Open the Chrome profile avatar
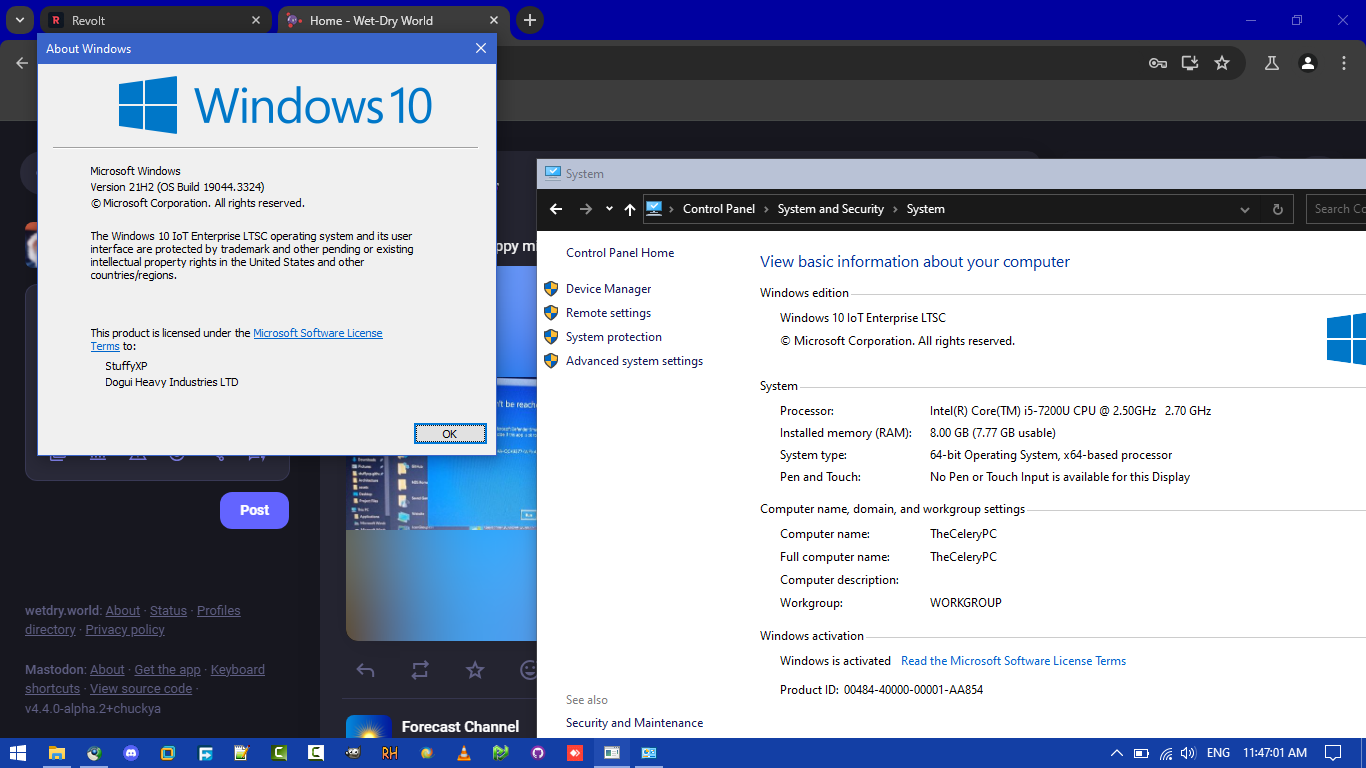1366x768 pixels. click(1308, 62)
